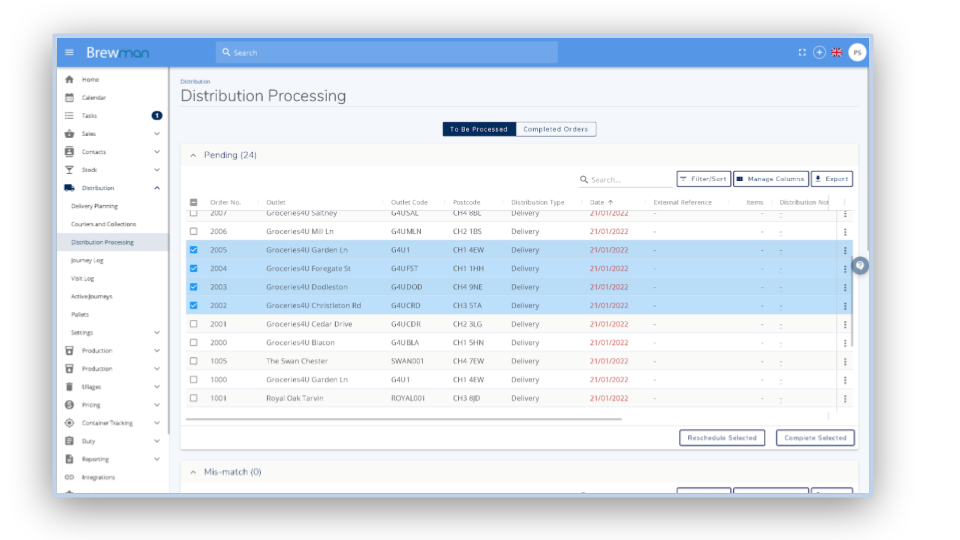
Task: Click the UK flag language icon
Action: 837,53
